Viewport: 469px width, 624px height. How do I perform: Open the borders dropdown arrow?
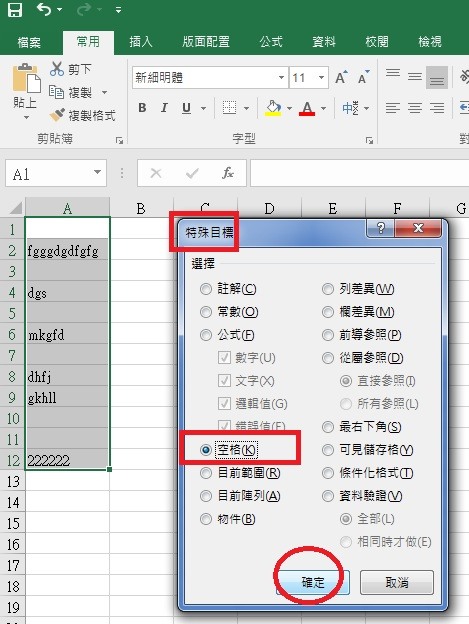click(x=246, y=108)
